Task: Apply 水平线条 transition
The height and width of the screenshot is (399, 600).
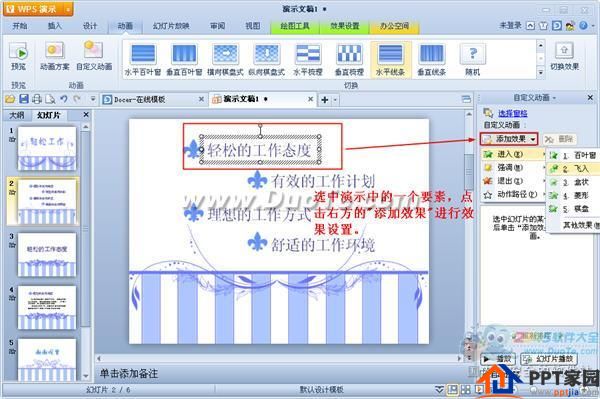Action: (x=390, y=59)
